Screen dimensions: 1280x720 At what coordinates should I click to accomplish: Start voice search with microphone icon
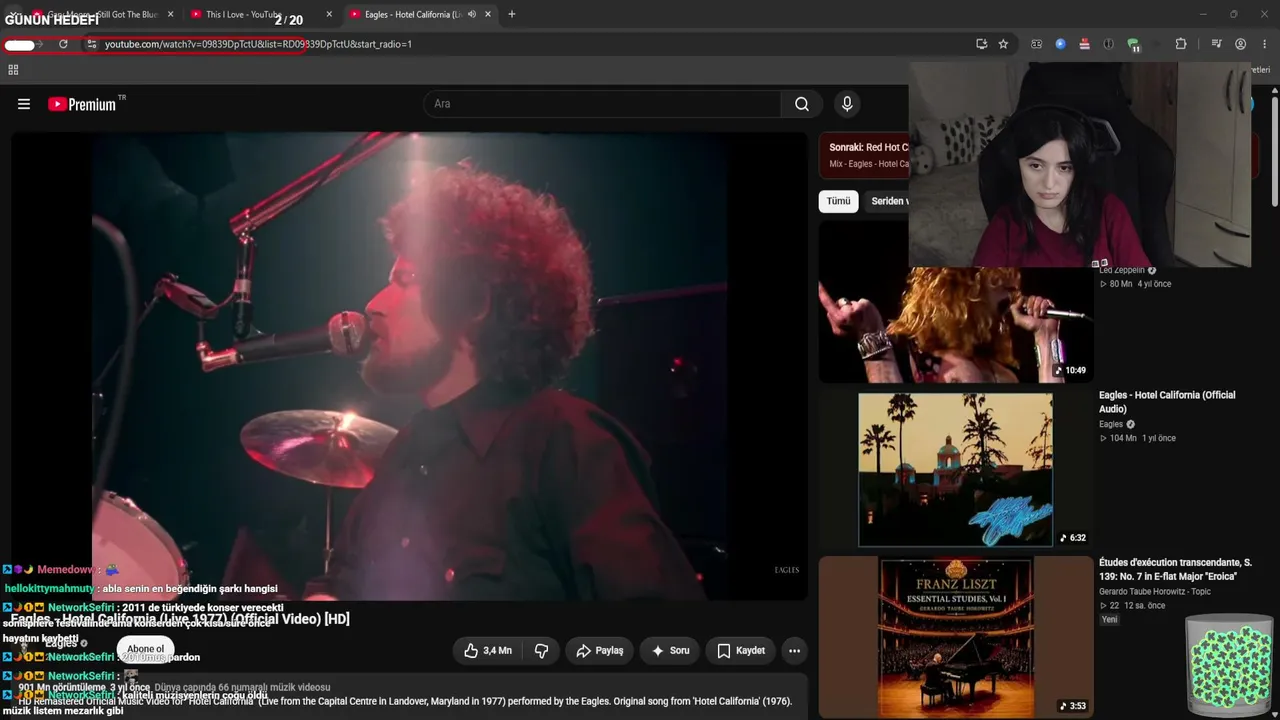pyautogui.click(x=847, y=104)
